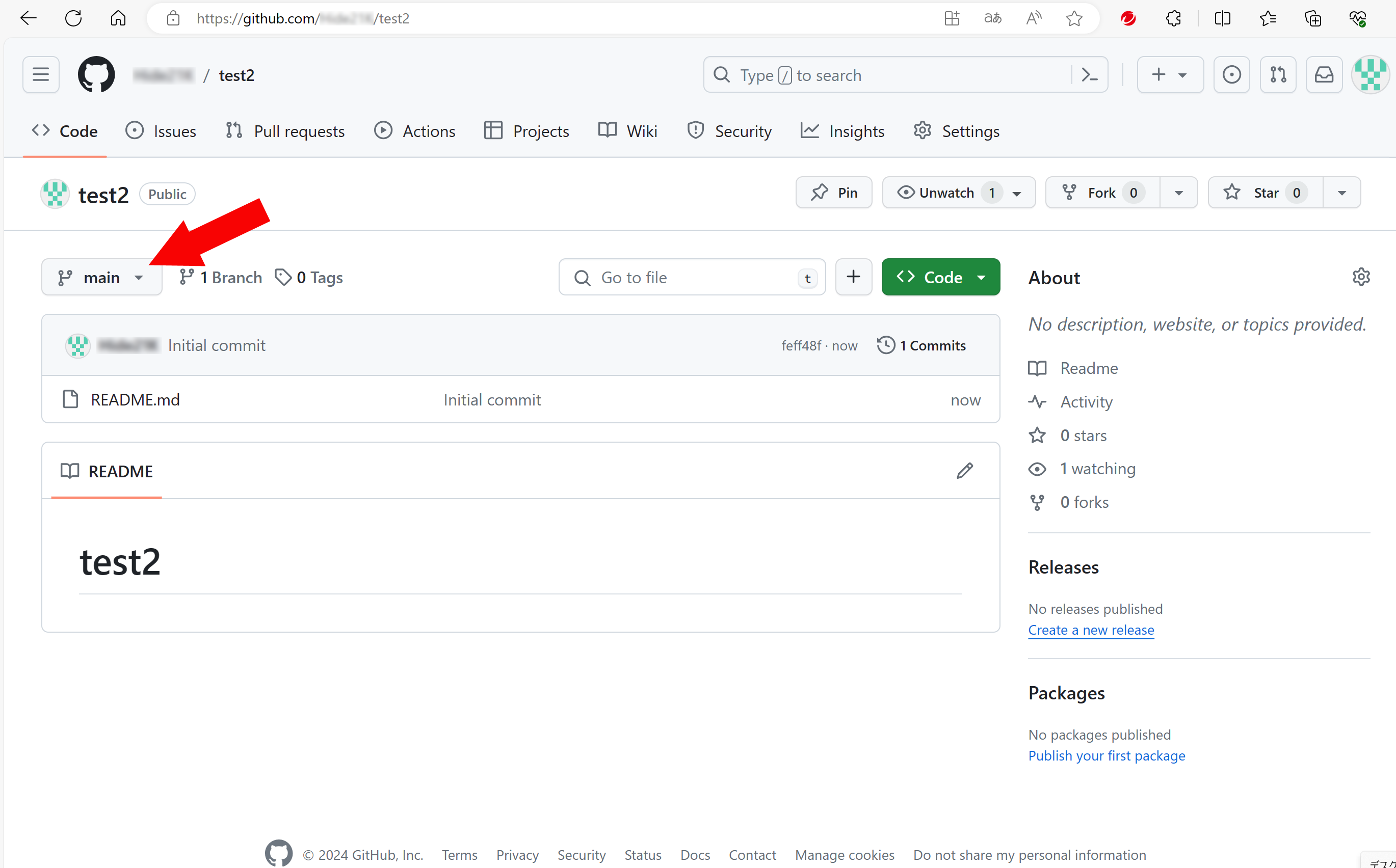Open your issues icon in header
The image size is (1396, 868).
pos(1232,74)
